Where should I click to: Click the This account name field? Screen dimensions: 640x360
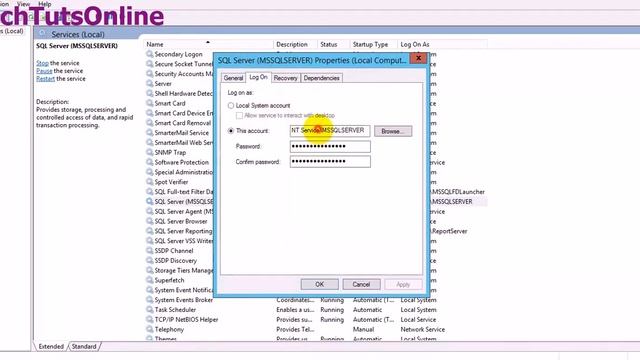pyautogui.click(x=330, y=131)
